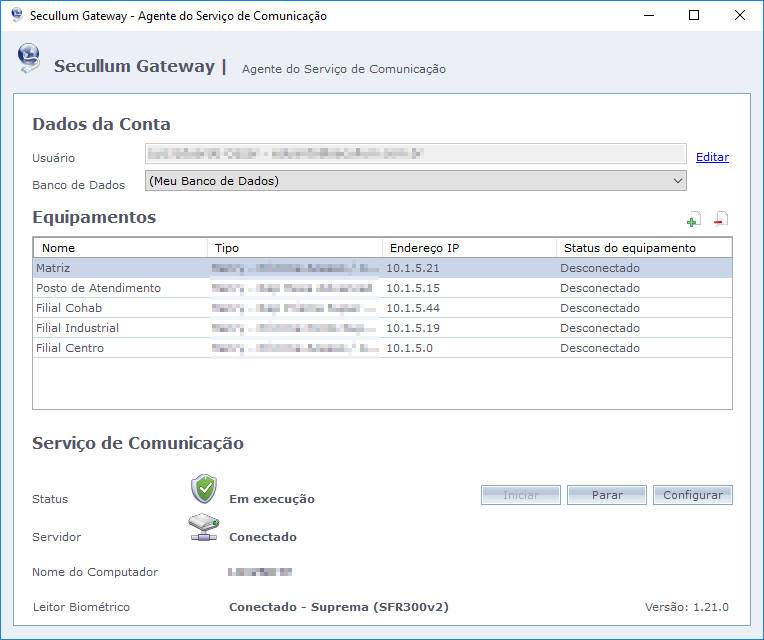Click the Em execução status text
Image resolution: width=764 pixels, height=640 pixels.
point(272,499)
